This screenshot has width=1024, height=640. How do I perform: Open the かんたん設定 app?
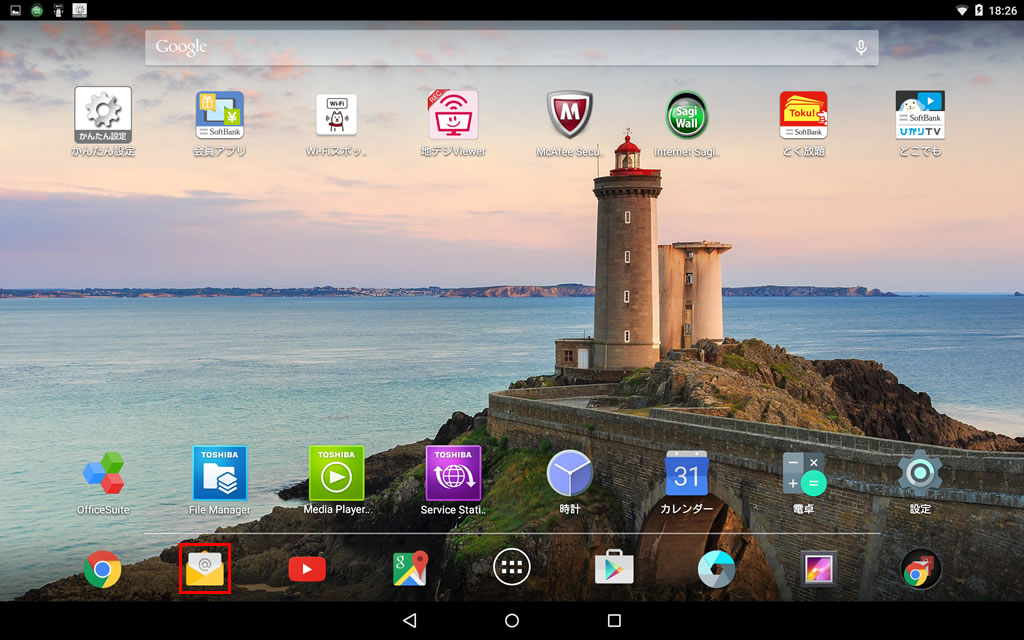tap(103, 115)
